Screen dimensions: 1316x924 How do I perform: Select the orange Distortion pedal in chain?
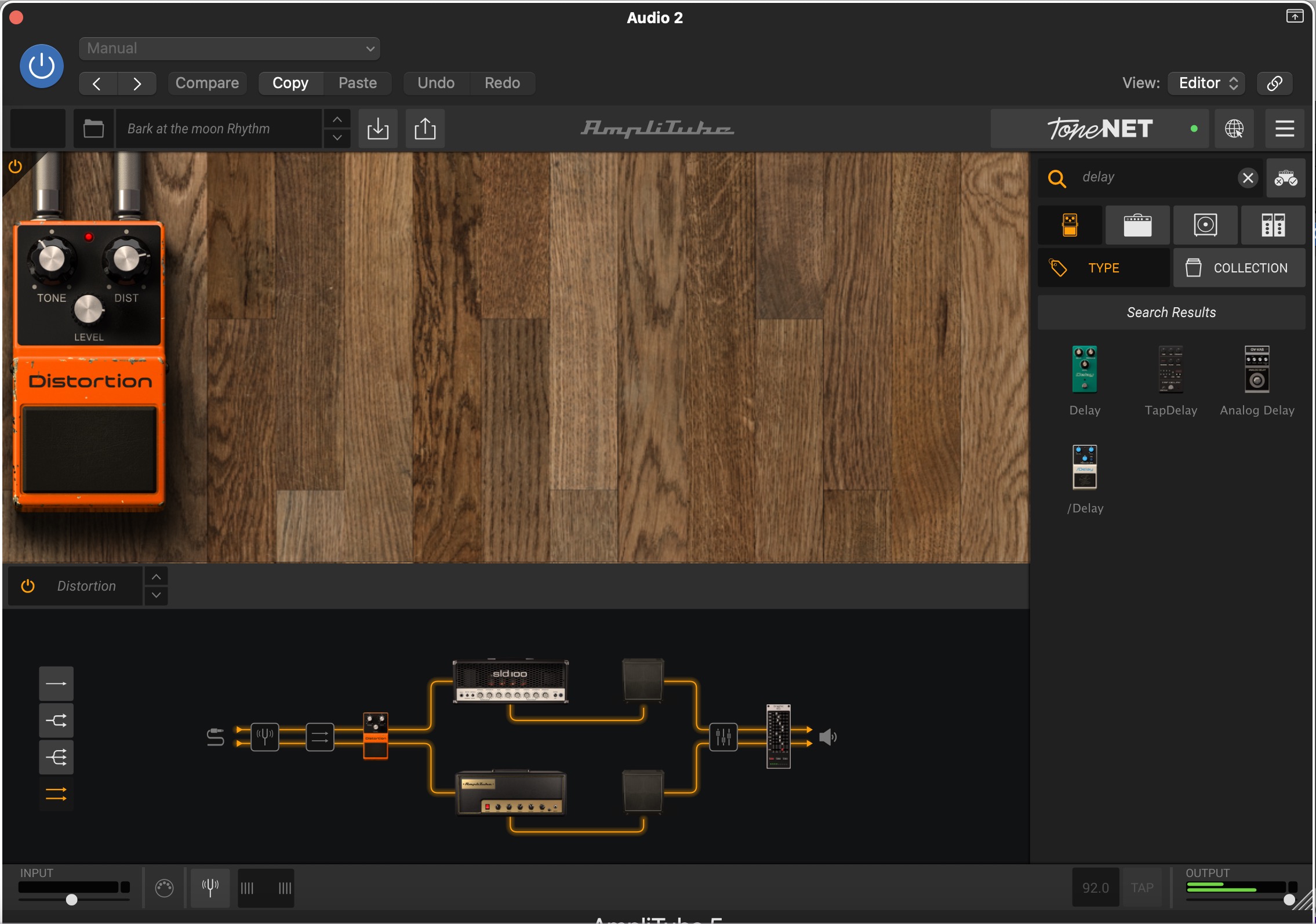(376, 736)
